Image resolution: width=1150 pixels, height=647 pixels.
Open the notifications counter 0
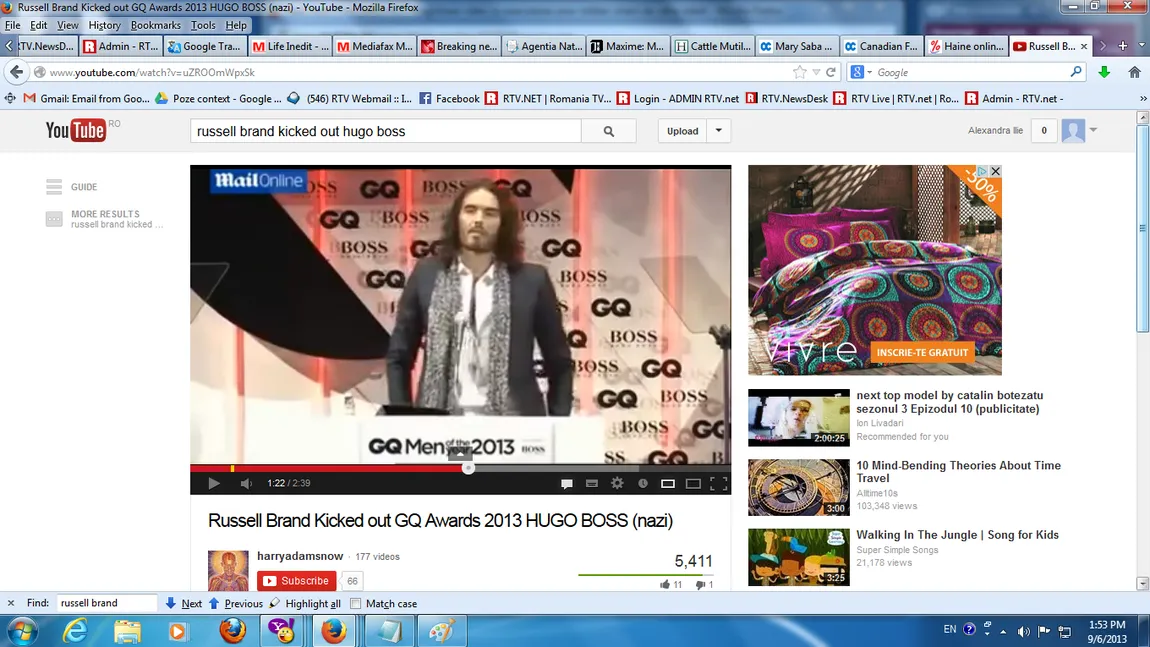(x=1044, y=131)
